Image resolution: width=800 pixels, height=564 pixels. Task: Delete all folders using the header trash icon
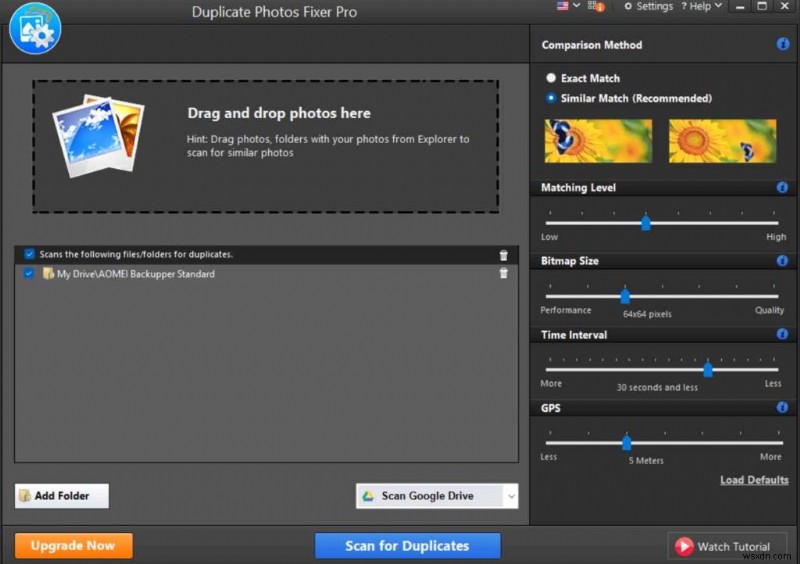click(x=504, y=255)
